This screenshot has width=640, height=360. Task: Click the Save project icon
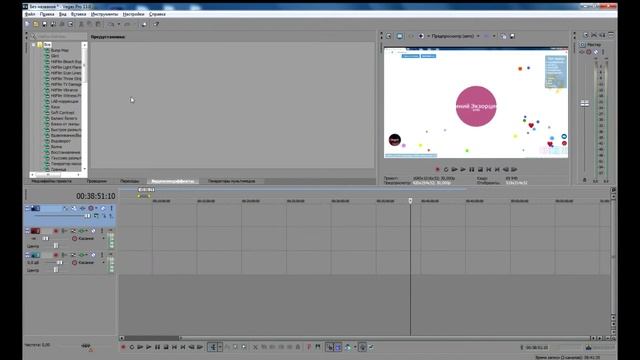click(x=44, y=24)
